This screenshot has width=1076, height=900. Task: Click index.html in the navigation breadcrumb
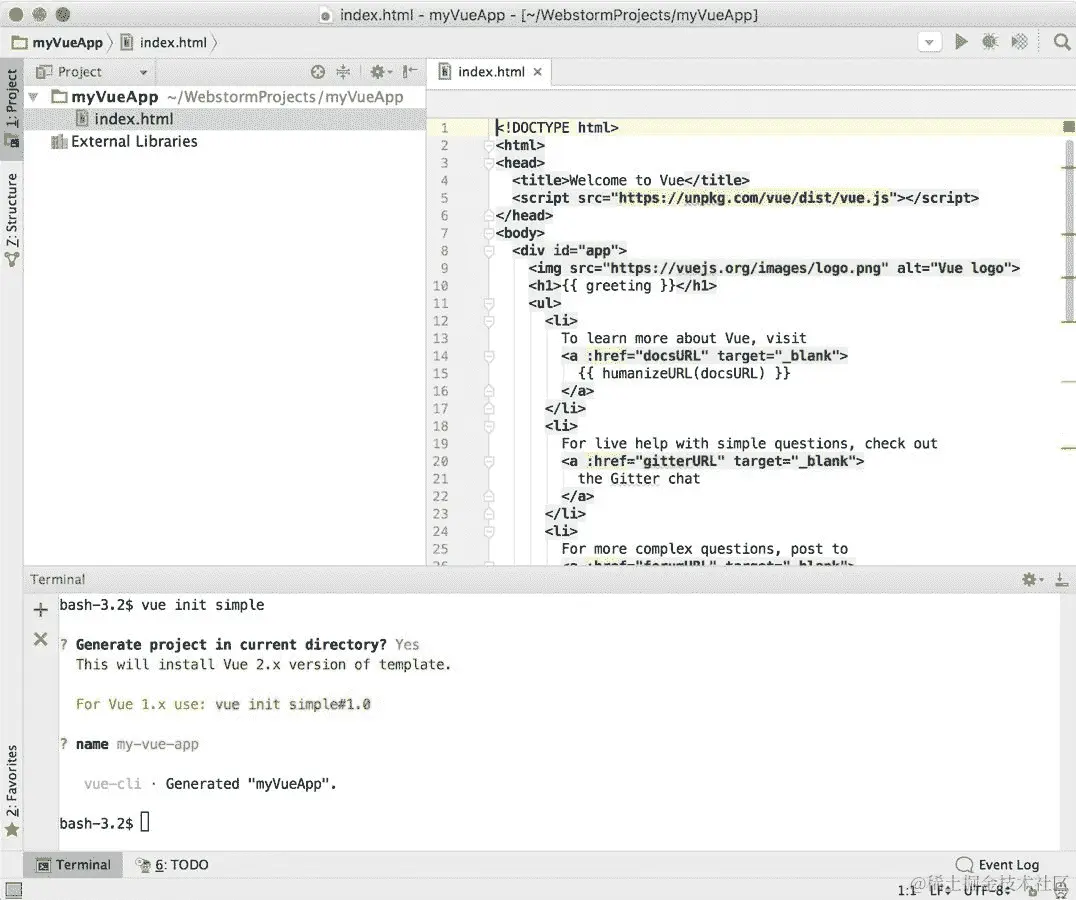tap(164, 43)
